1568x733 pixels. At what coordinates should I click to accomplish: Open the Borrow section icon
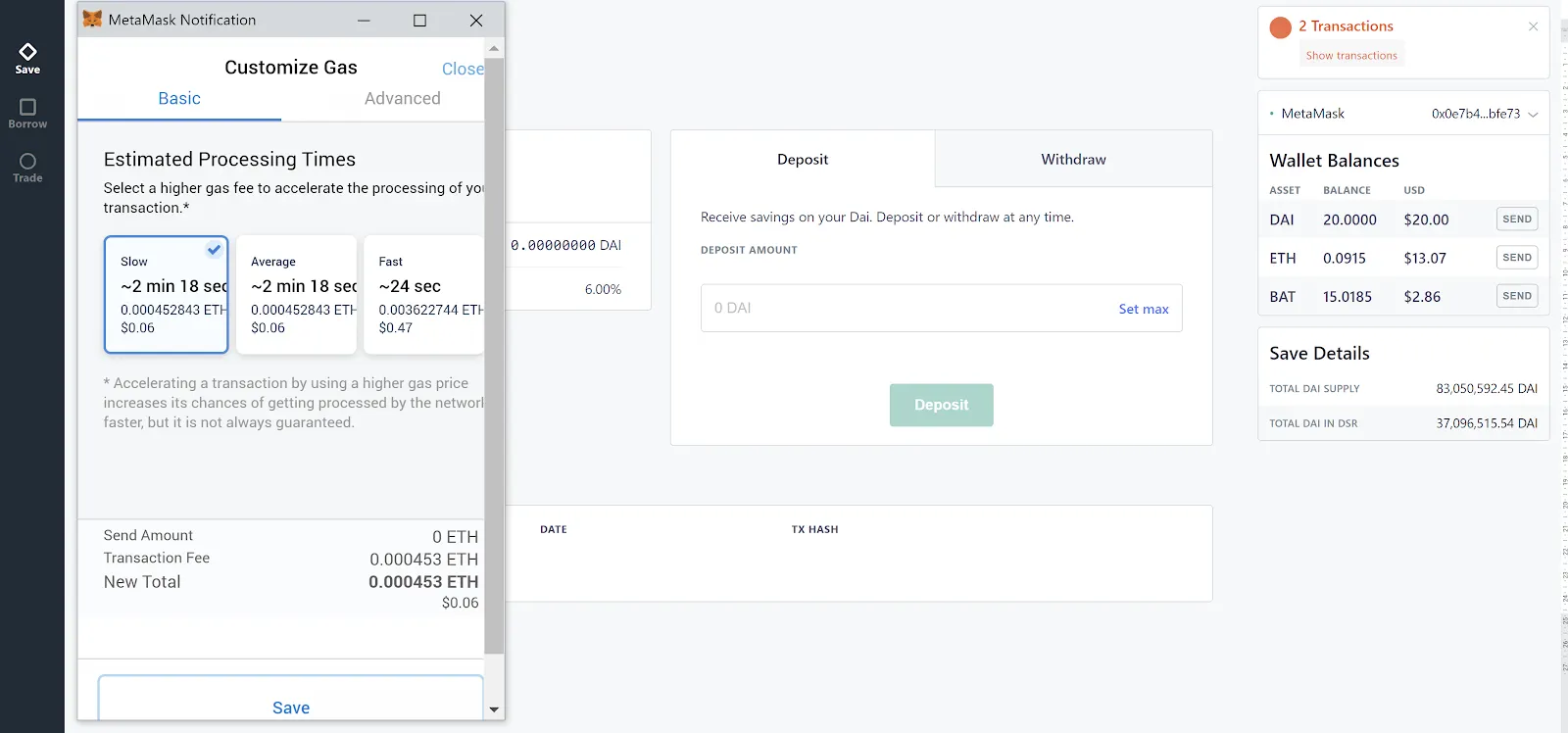click(27, 107)
